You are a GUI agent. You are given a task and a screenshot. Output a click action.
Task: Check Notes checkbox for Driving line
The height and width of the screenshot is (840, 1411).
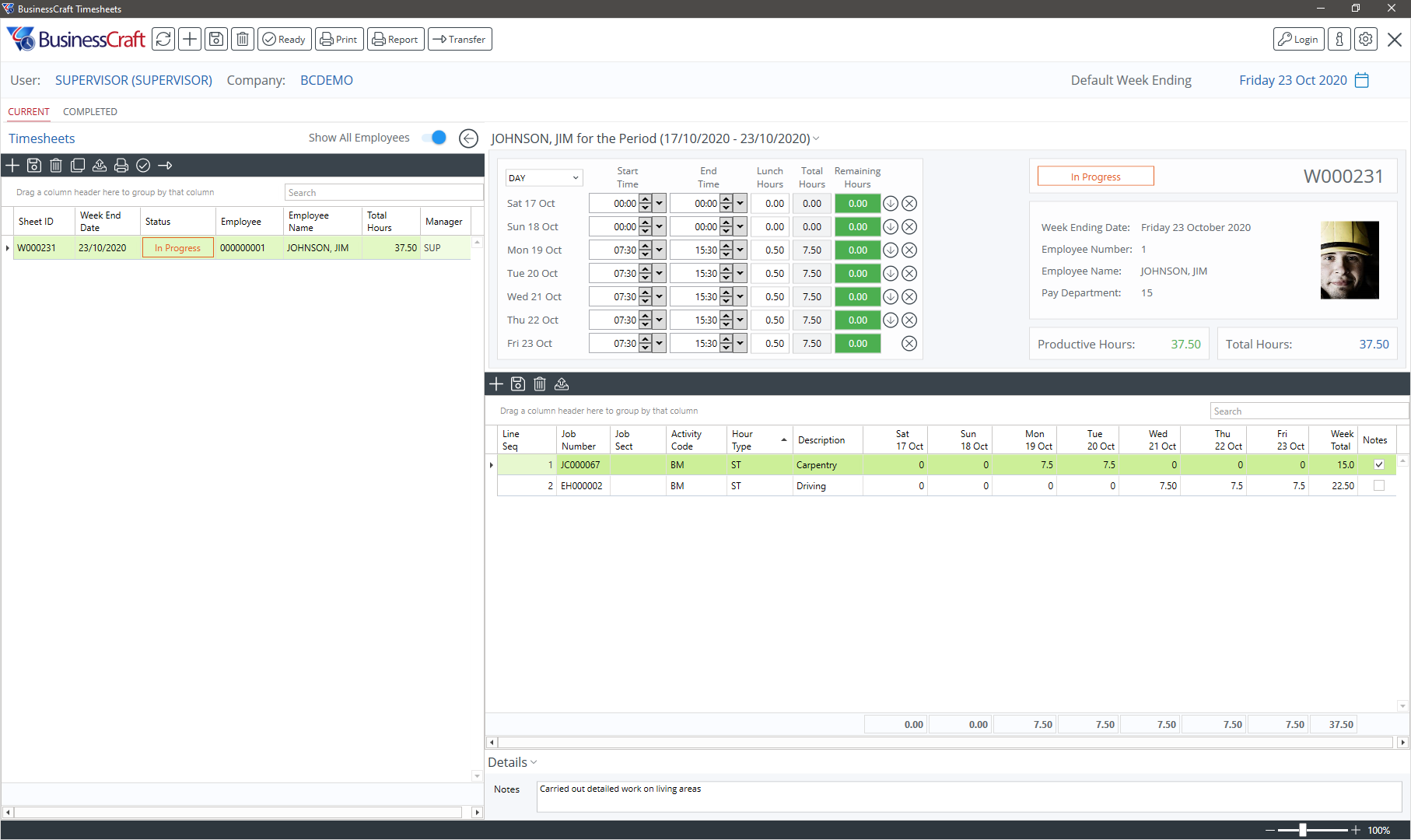tap(1379, 485)
